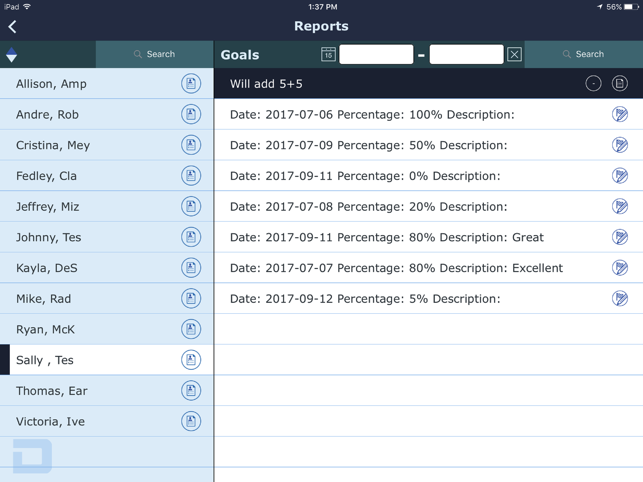Open the report icon for Fedley, Cla
This screenshot has height=482, width=643.
click(191, 176)
